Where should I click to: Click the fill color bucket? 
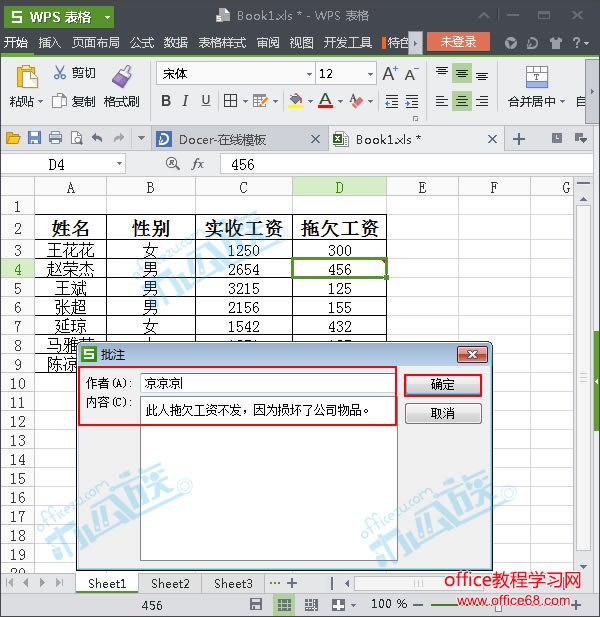coord(296,101)
